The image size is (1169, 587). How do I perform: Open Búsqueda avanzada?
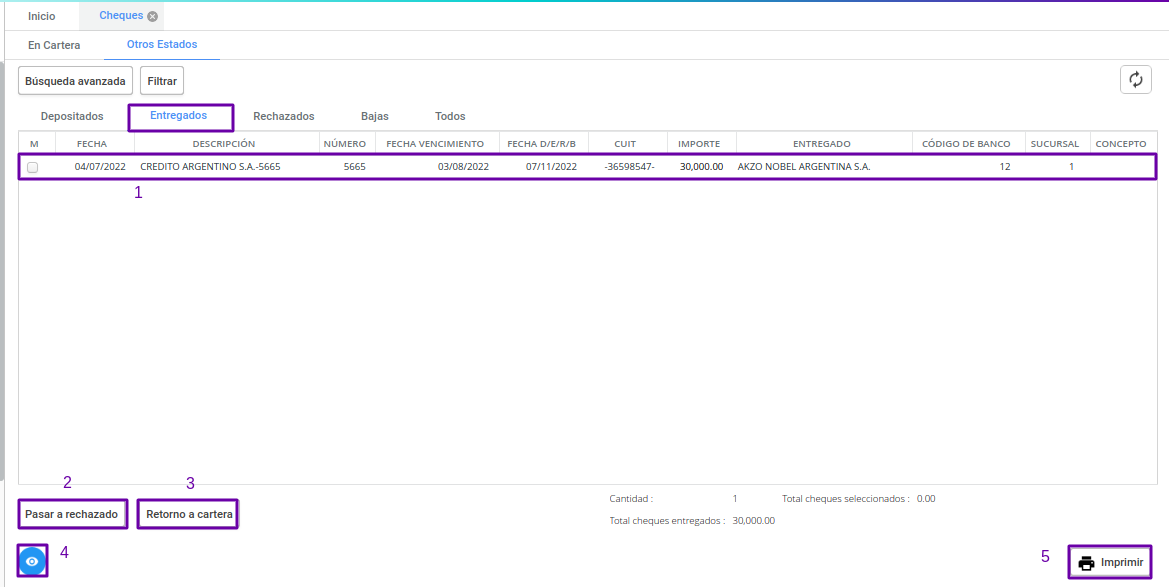click(75, 81)
